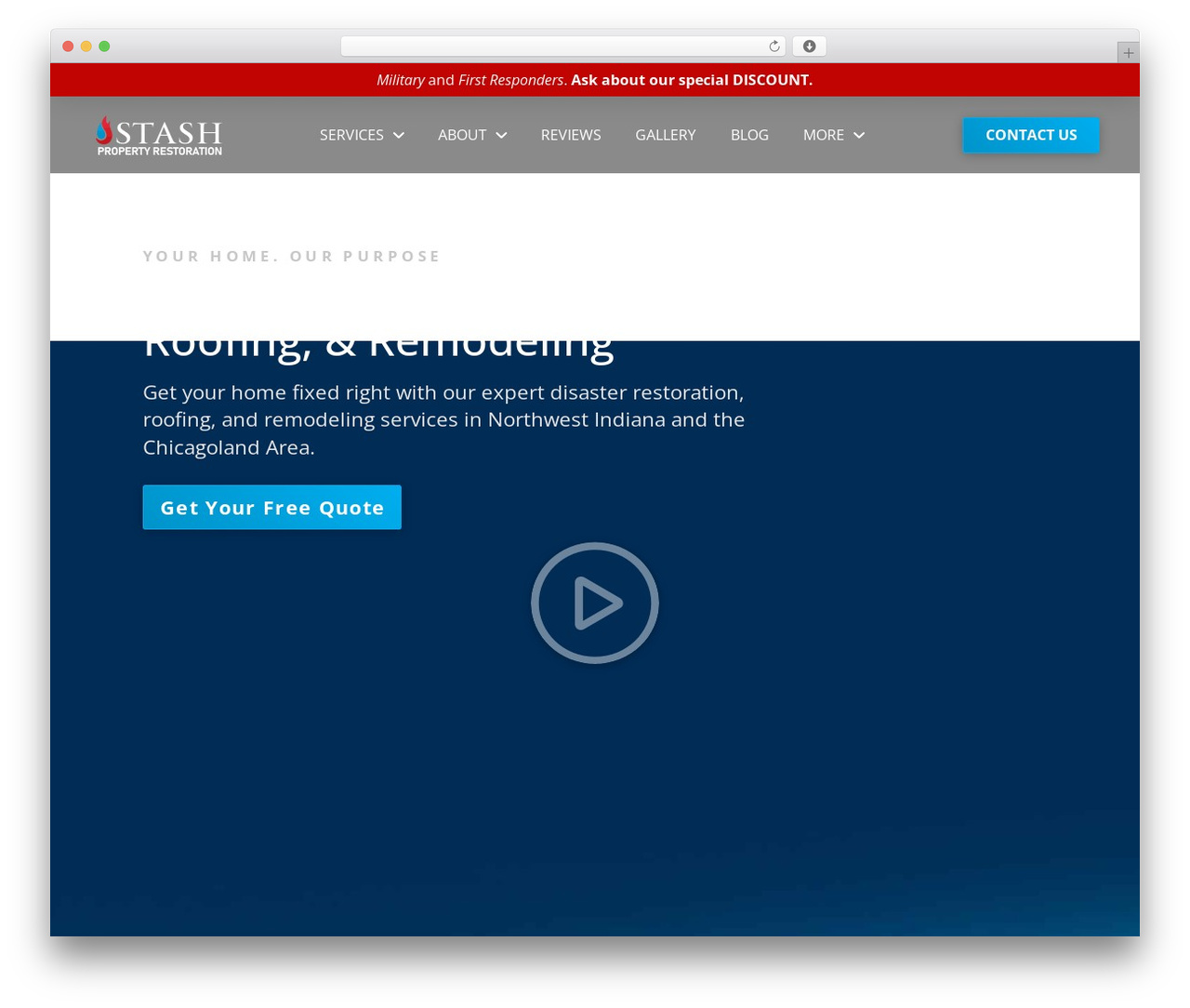Click the Stash Property Restoration logo
Screen dimensions: 1190x1008
point(159,136)
